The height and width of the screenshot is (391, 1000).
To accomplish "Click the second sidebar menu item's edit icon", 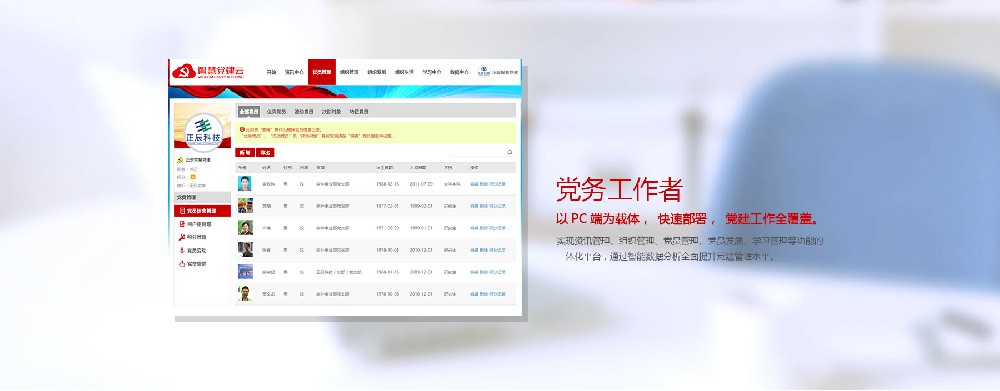I will [182, 224].
